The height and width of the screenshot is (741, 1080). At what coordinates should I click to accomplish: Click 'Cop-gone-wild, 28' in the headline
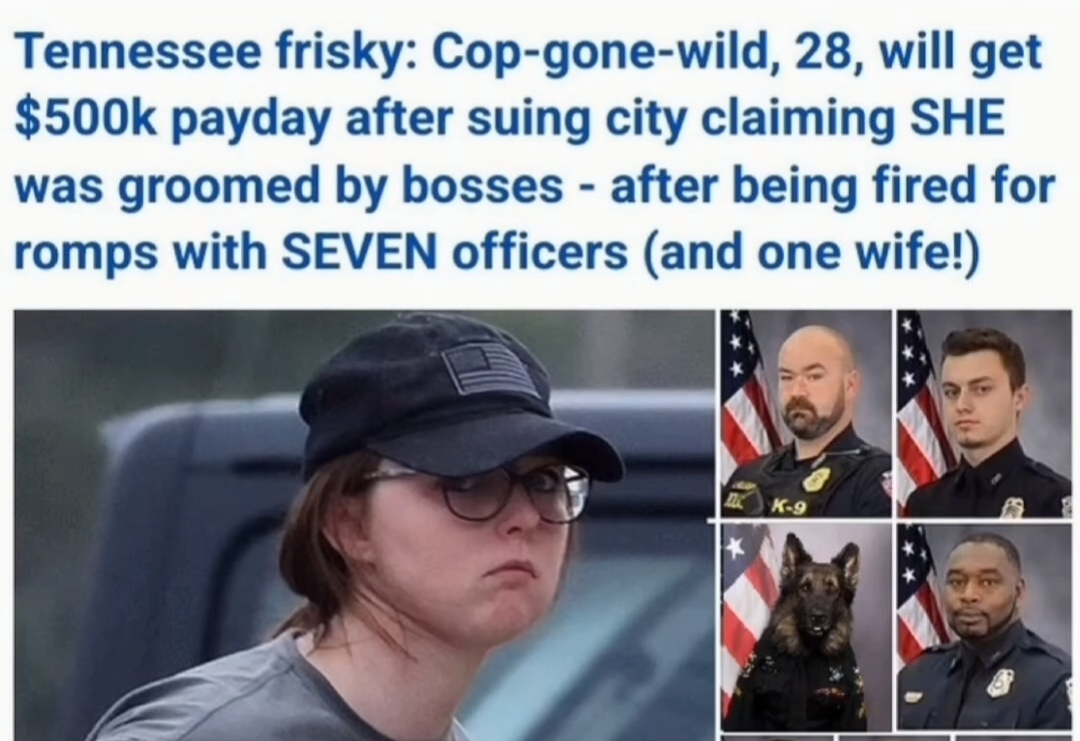click(x=642, y=52)
